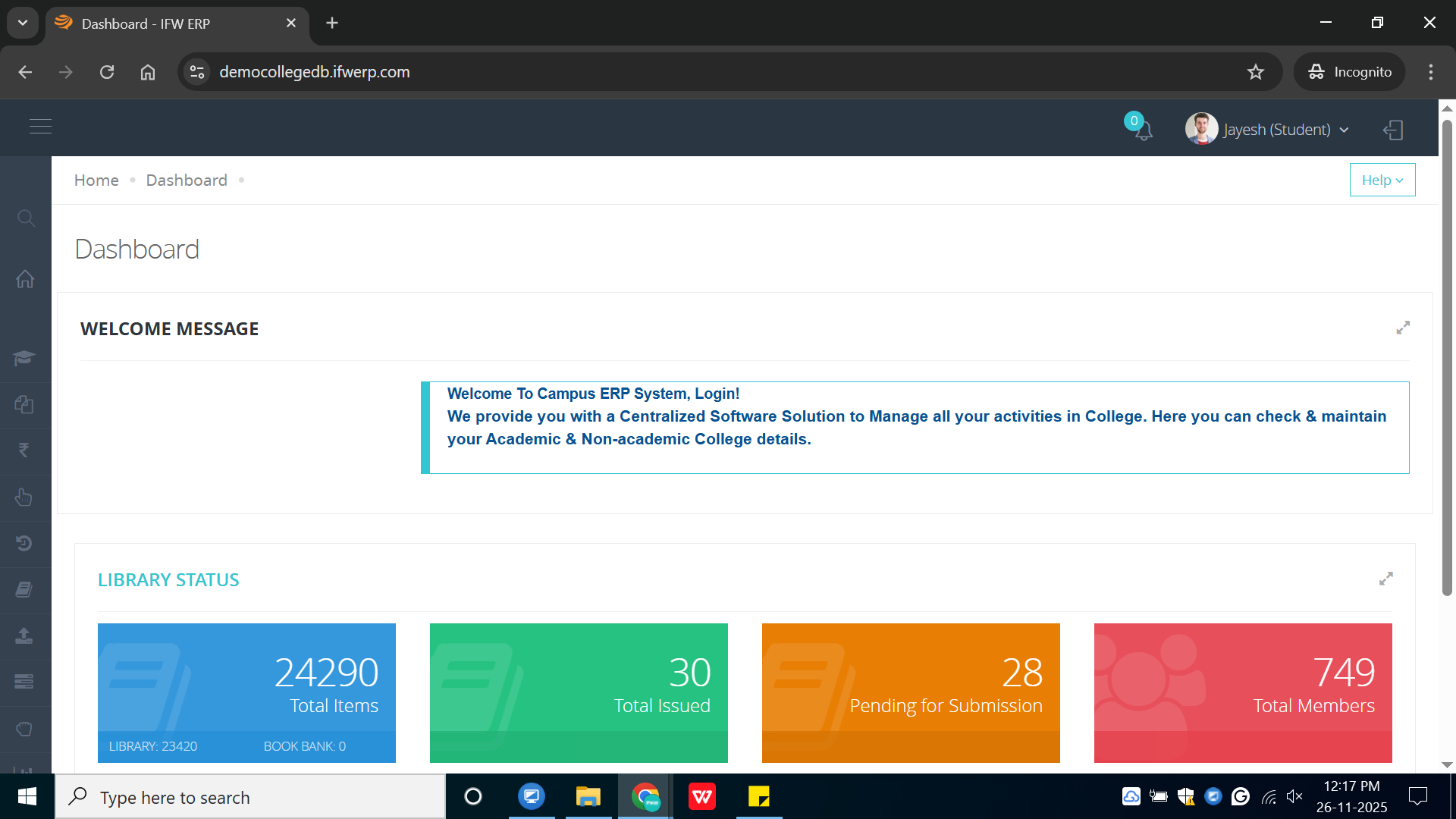View site information icon in address bar

197,72
